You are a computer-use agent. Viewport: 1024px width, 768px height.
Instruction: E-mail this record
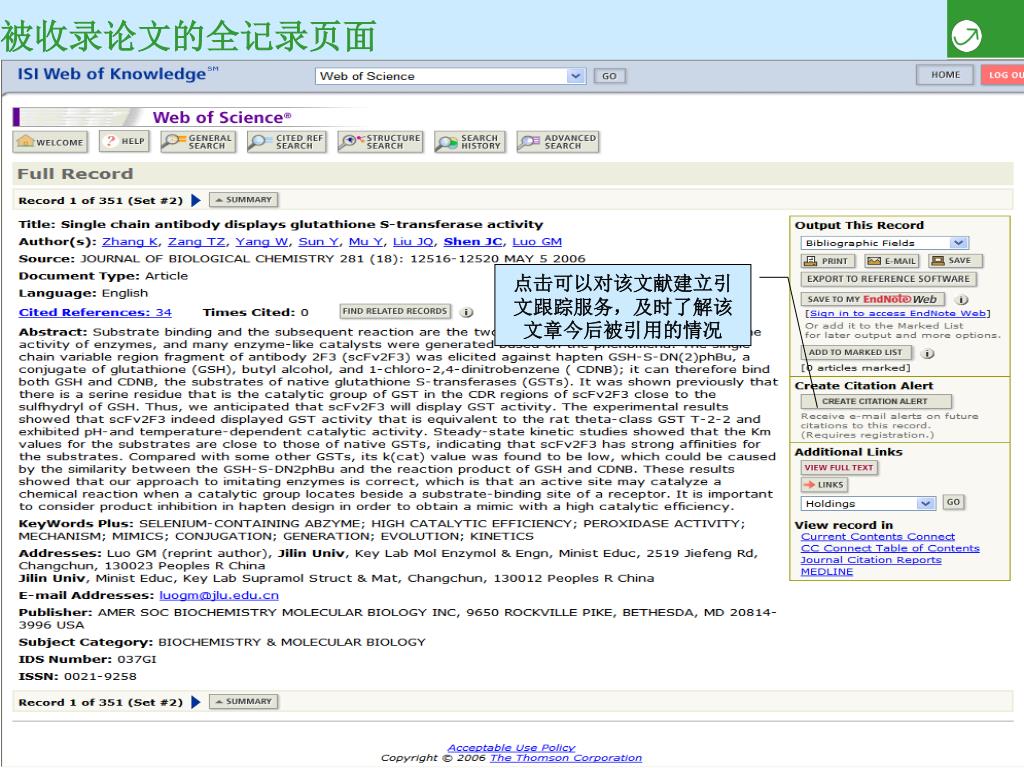891,261
